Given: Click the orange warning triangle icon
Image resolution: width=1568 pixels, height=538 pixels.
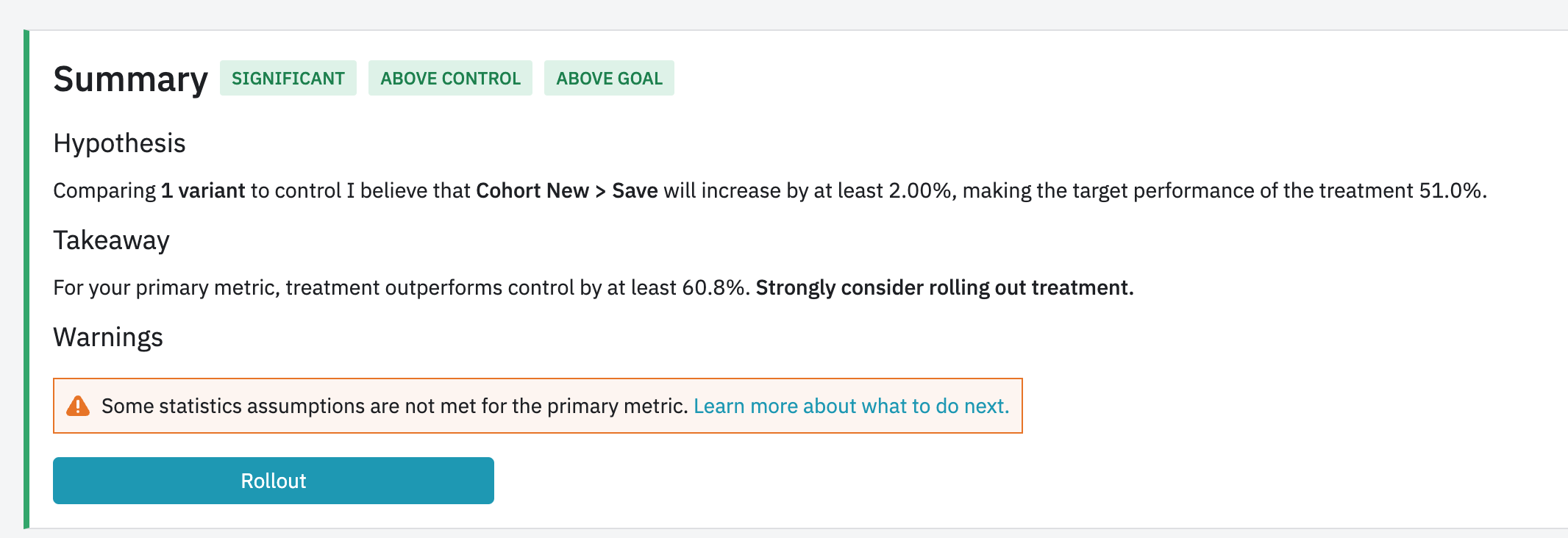Looking at the screenshot, I should click(x=78, y=406).
